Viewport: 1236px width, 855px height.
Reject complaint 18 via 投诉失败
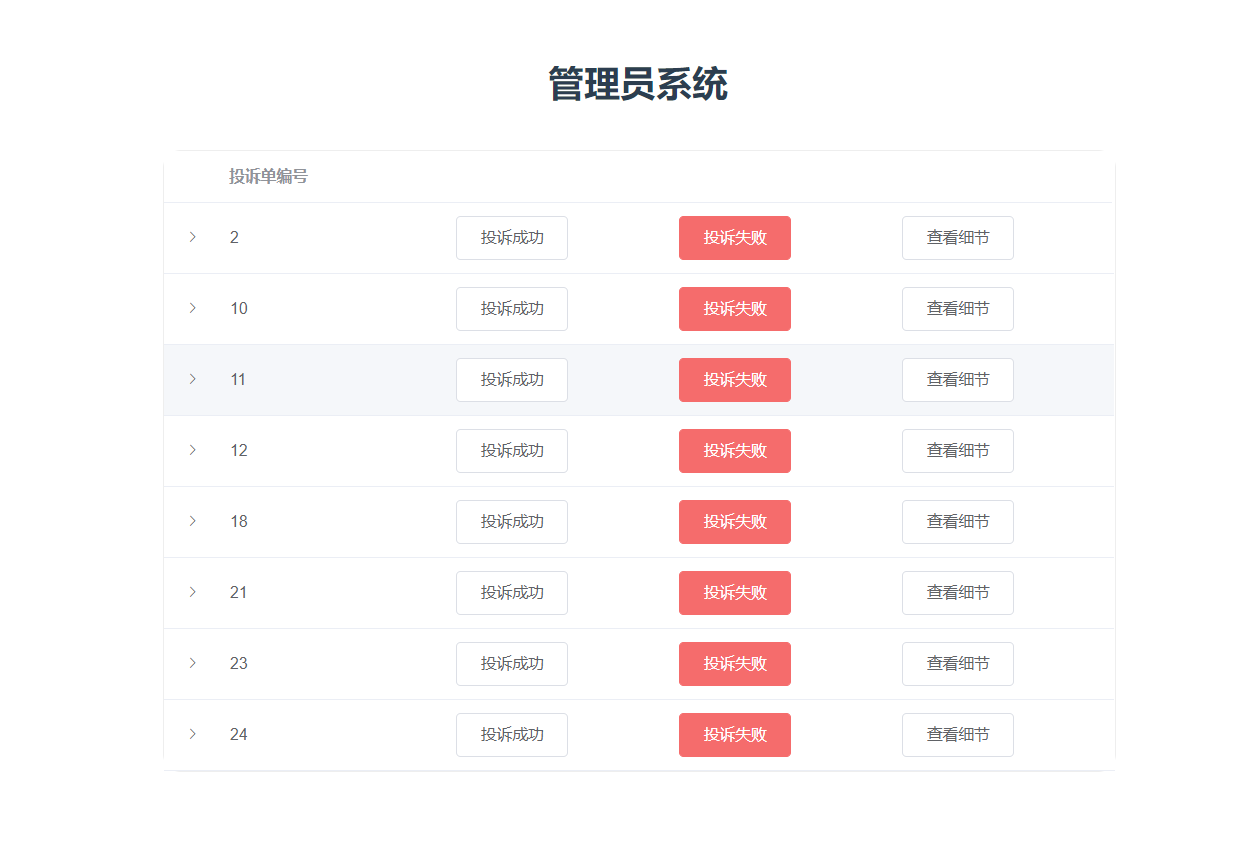[735, 522]
